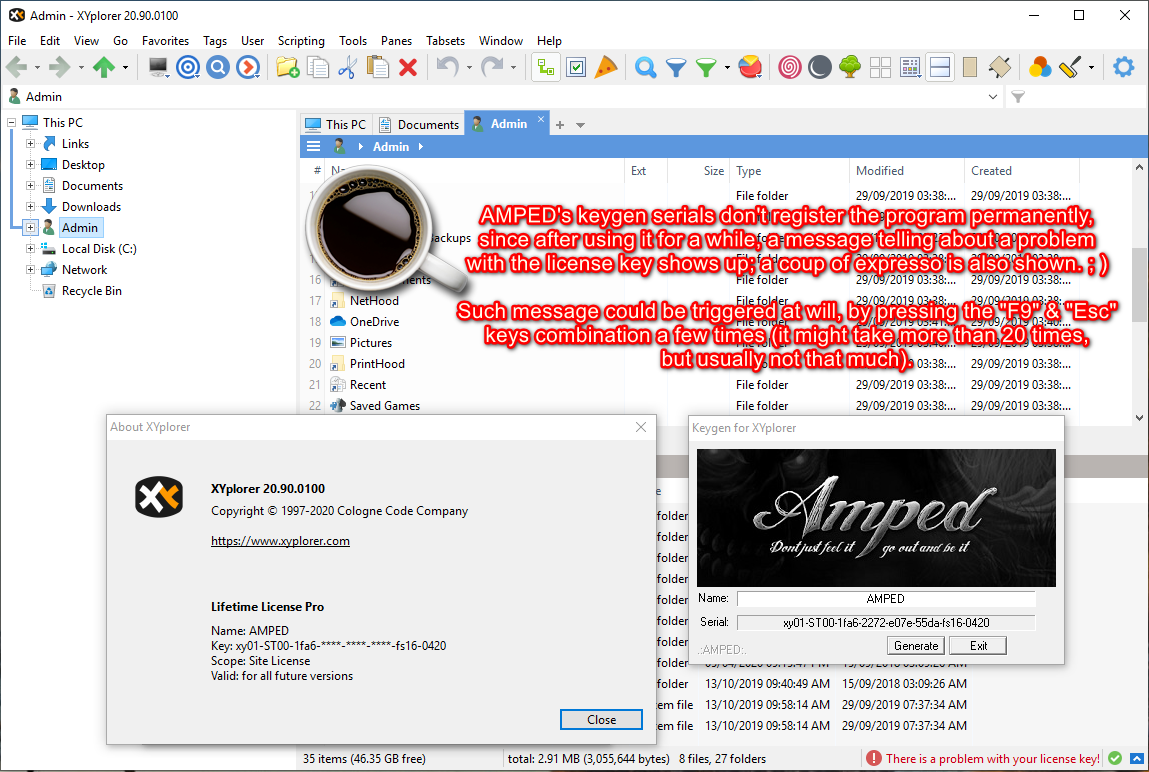Click Generate in the Keygen window

tap(916, 645)
